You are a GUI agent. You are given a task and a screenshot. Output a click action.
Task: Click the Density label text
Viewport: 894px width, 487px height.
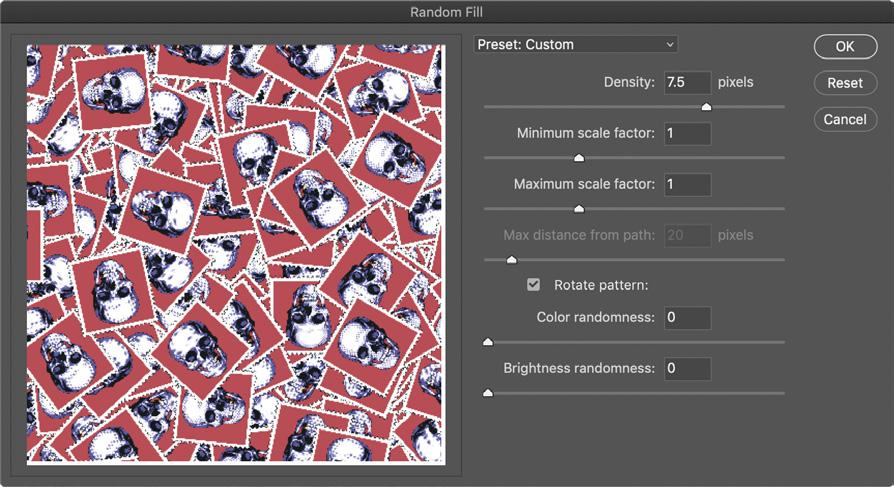pyautogui.click(x=629, y=82)
